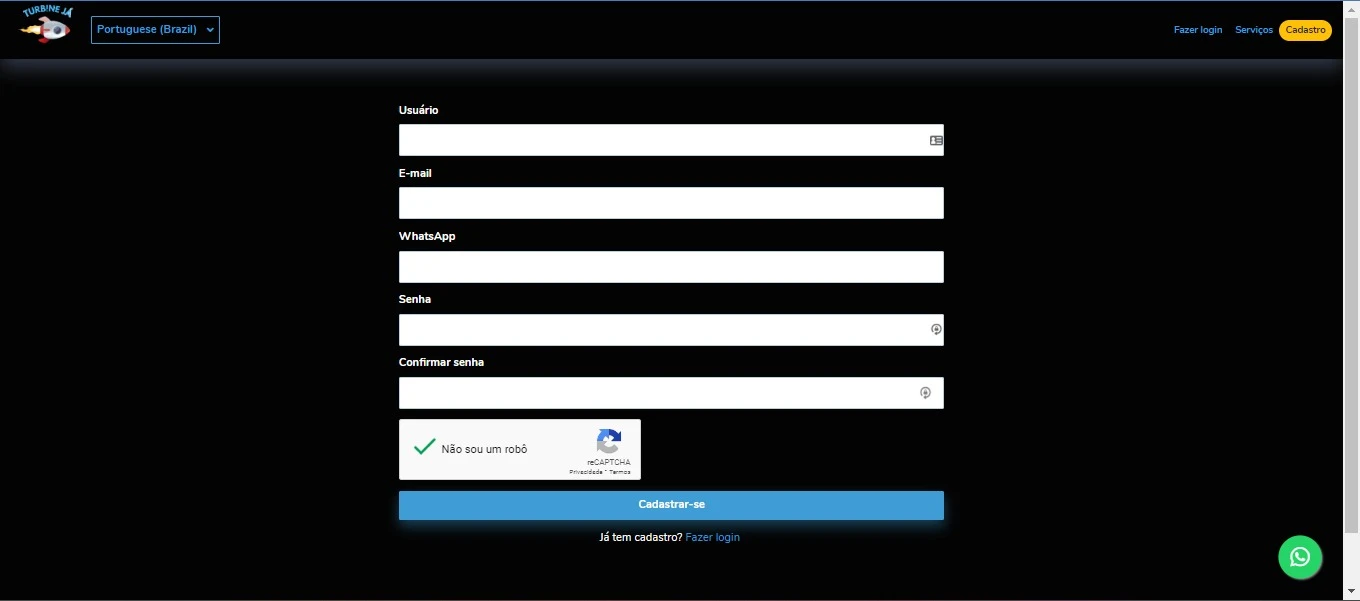Screen dimensions: 1360x601
Task: Click the reCAPTCHA logo
Action: 609,441
